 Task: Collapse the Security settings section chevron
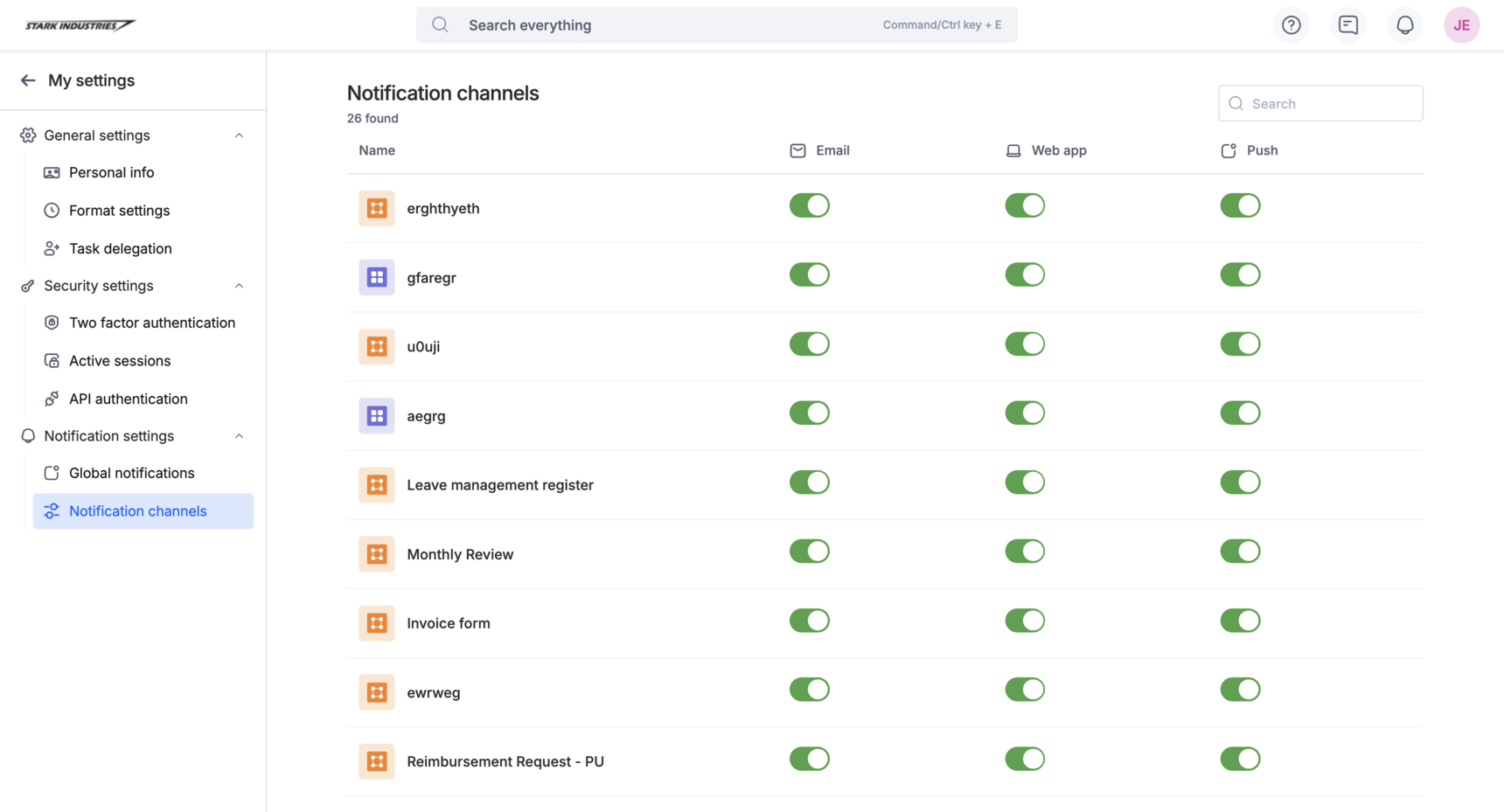tap(239, 286)
